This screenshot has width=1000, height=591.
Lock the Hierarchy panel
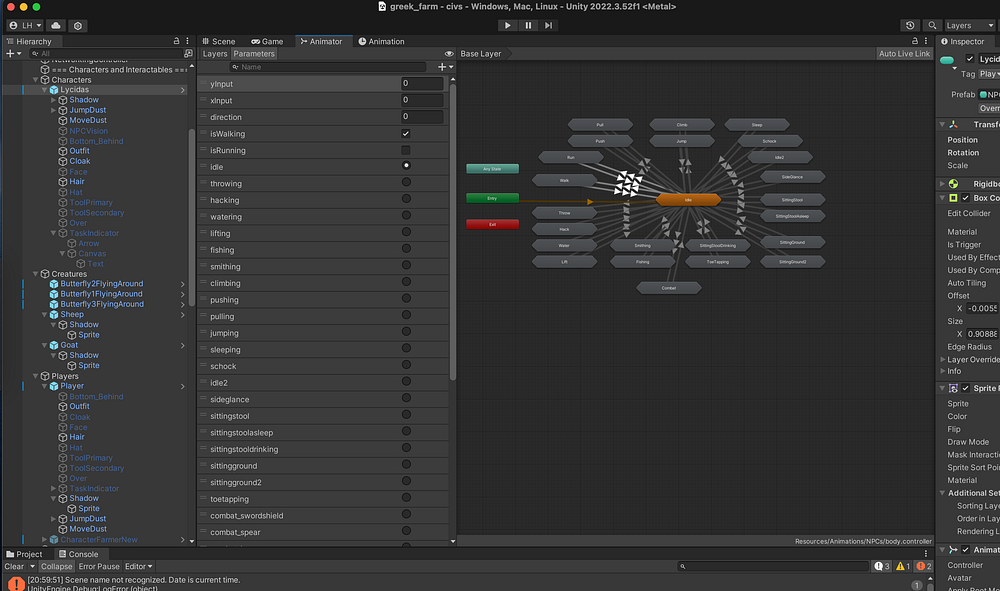[x=177, y=41]
